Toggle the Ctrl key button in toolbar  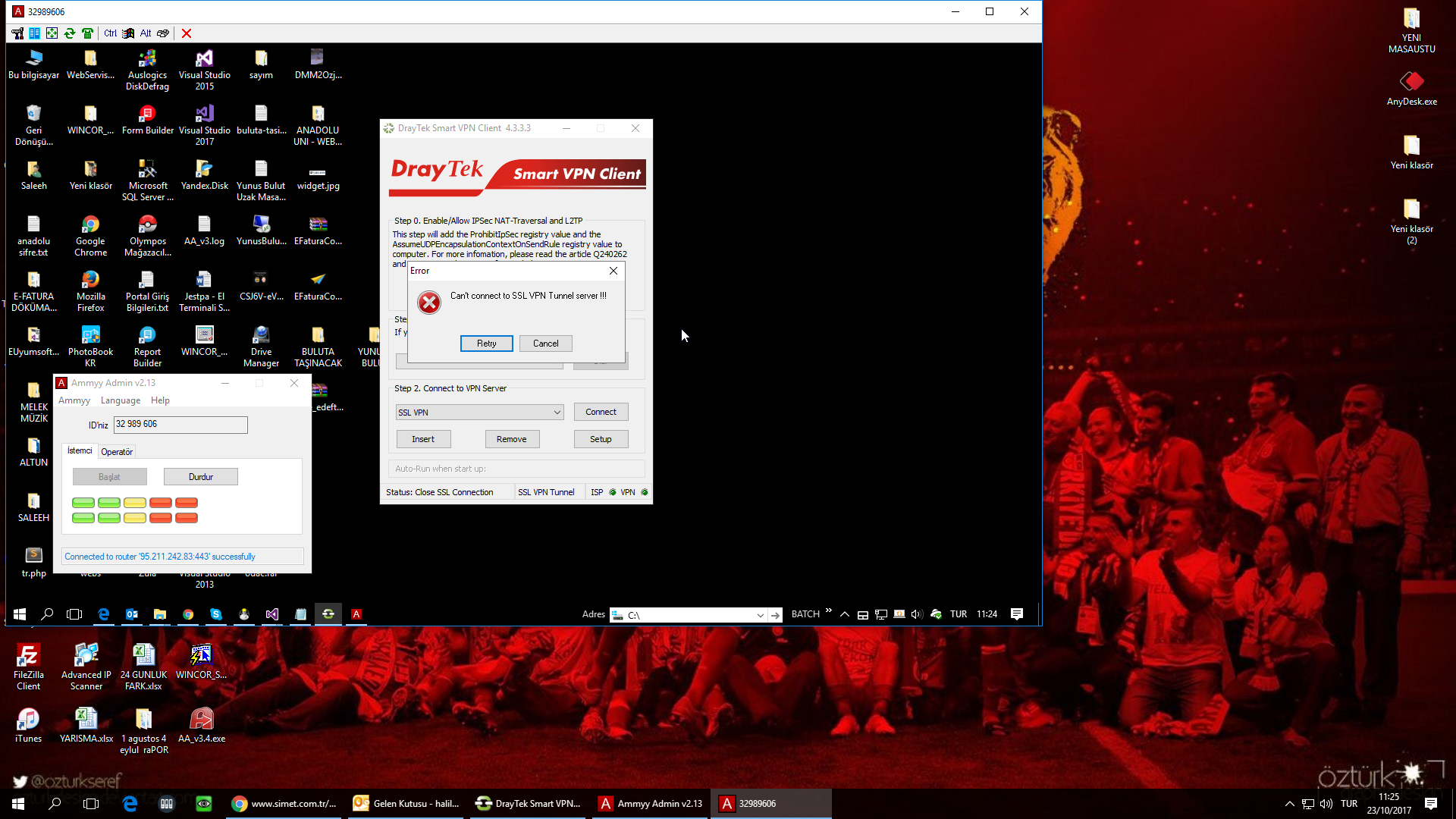point(110,33)
